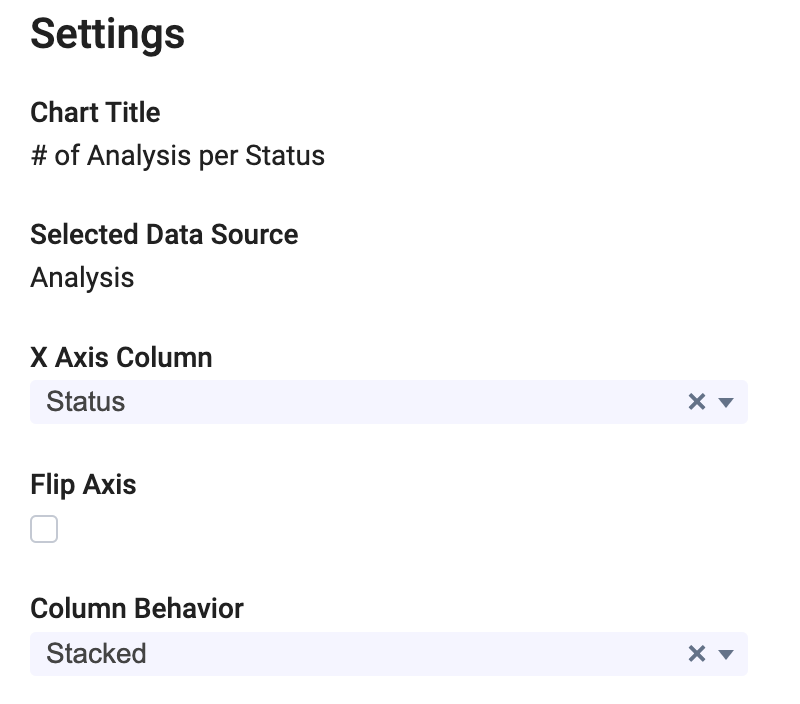Click the Column Behavior label
Image resolution: width=800 pixels, height=704 pixels.
[x=137, y=608]
